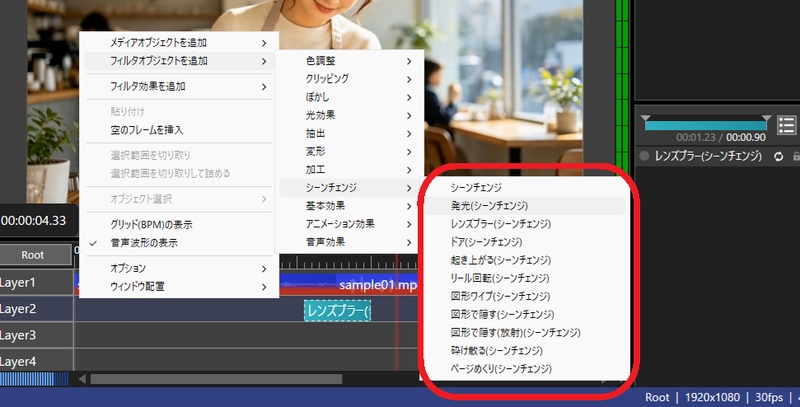Toggle レンズブラー effect enable circle
The height and width of the screenshot is (407, 800).
click(x=644, y=157)
